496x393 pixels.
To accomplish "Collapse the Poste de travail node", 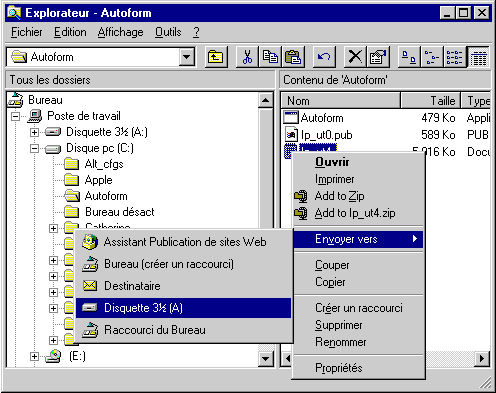I will (x=15, y=117).
